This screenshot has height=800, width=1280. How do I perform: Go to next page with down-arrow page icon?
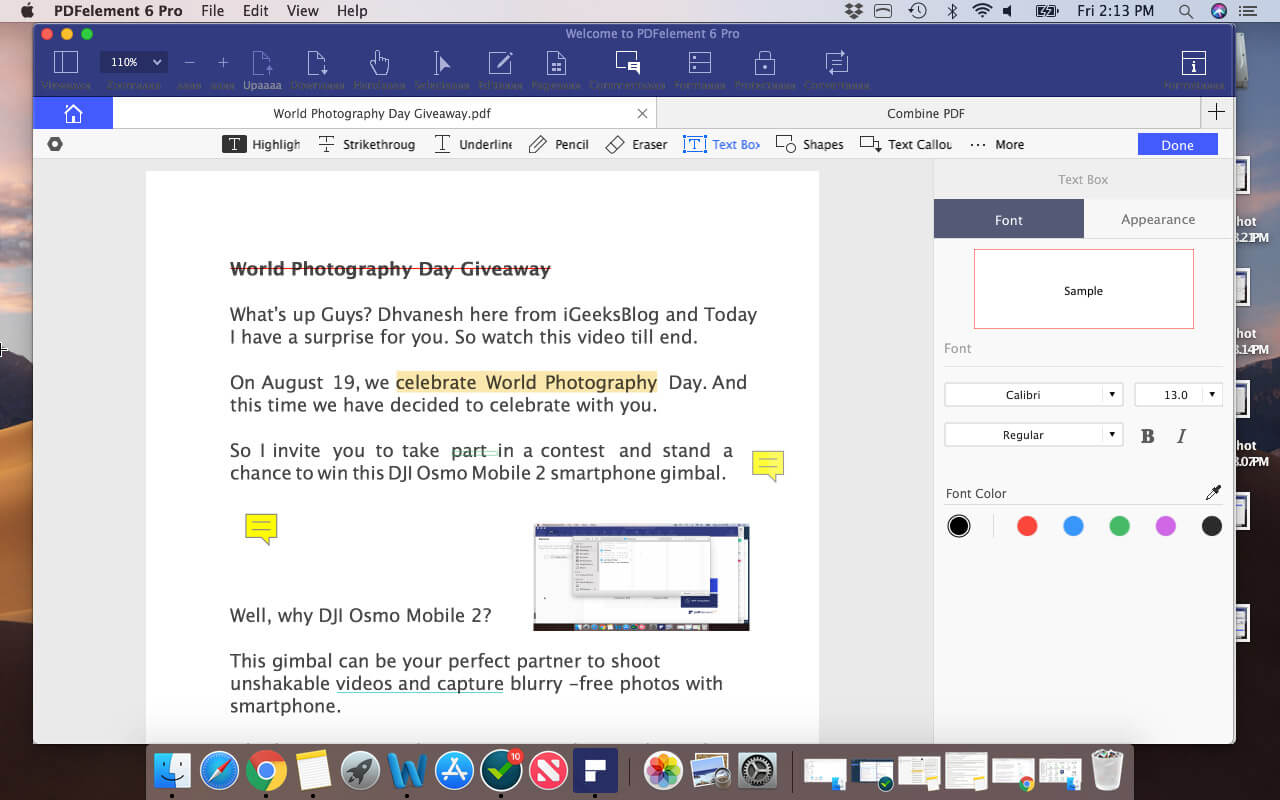click(x=317, y=62)
